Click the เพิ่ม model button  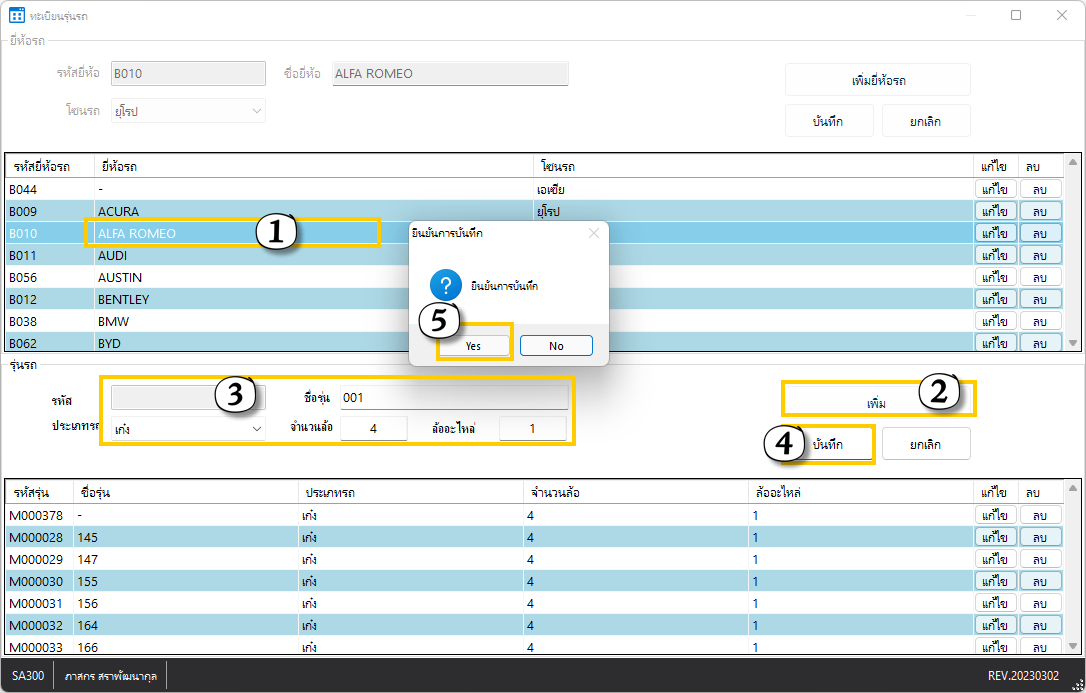(x=877, y=403)
